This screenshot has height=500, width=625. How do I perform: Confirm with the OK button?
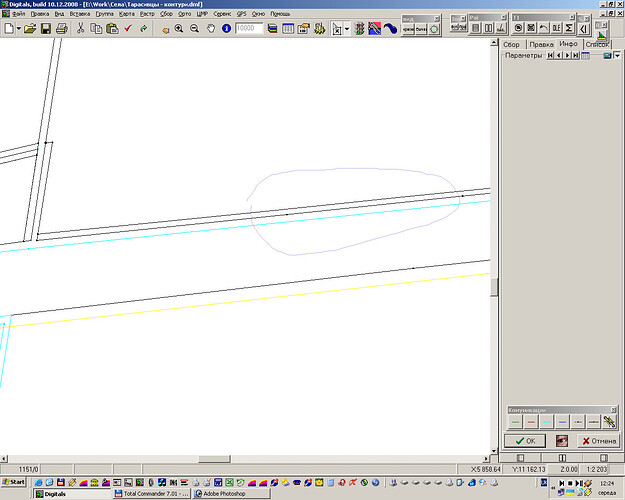(525, 441)
